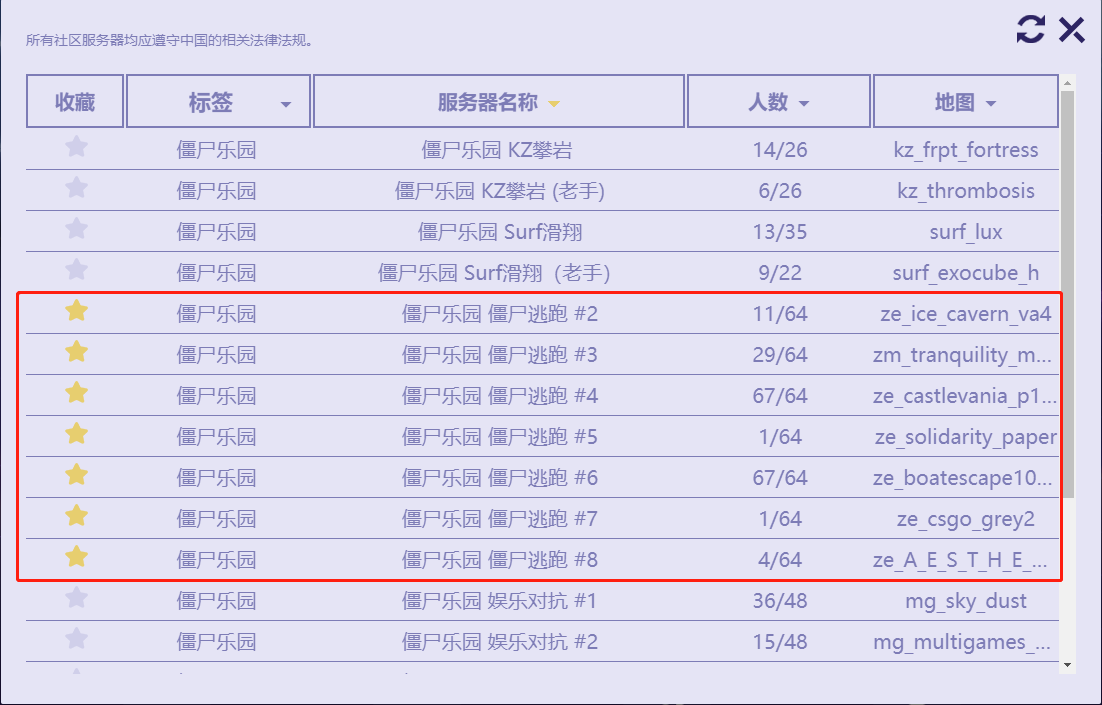Screen dimensions: 1102x705
Task: Favorite the 僵尸乐园 KZ攀岩 server
Action: pyautogui.click(x=76, y=149)
